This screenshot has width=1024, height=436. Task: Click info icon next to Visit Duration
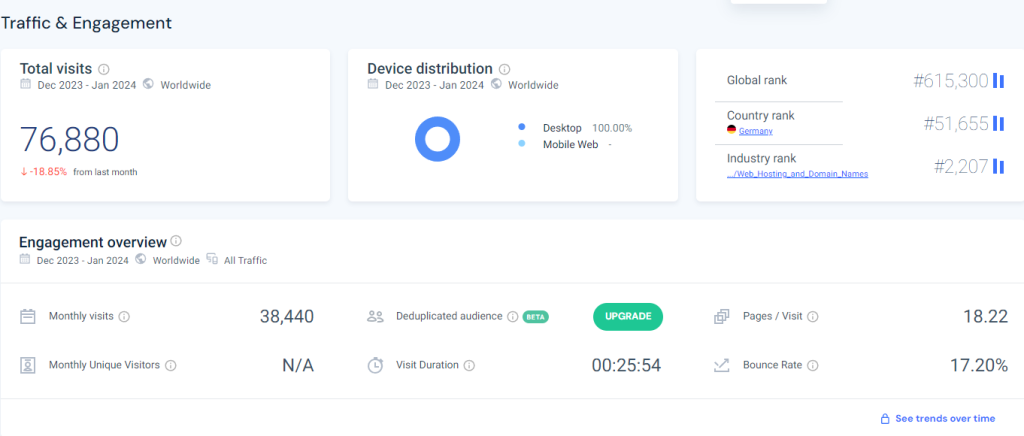pos(469,365)
